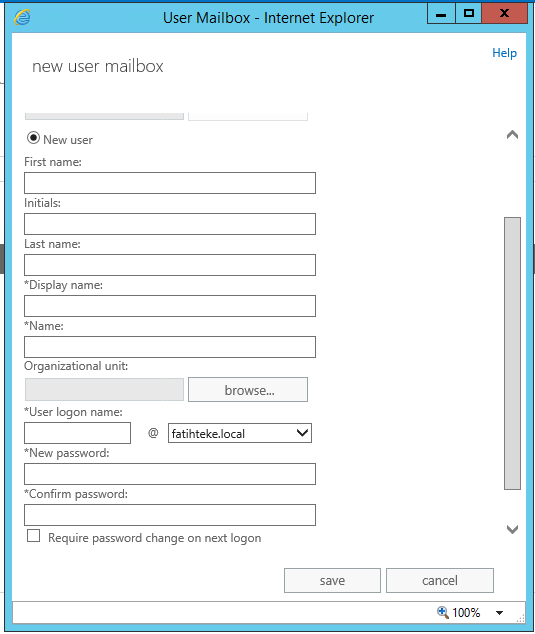The height and width of the screenshot is (634, 535).
Task: Click the zoom magnifier icon
Action: tap(443, 612)
